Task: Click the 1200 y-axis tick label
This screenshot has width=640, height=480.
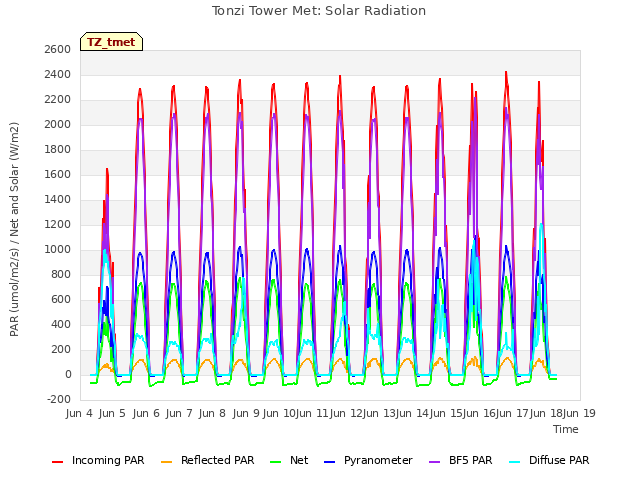Action: [58, 224]
